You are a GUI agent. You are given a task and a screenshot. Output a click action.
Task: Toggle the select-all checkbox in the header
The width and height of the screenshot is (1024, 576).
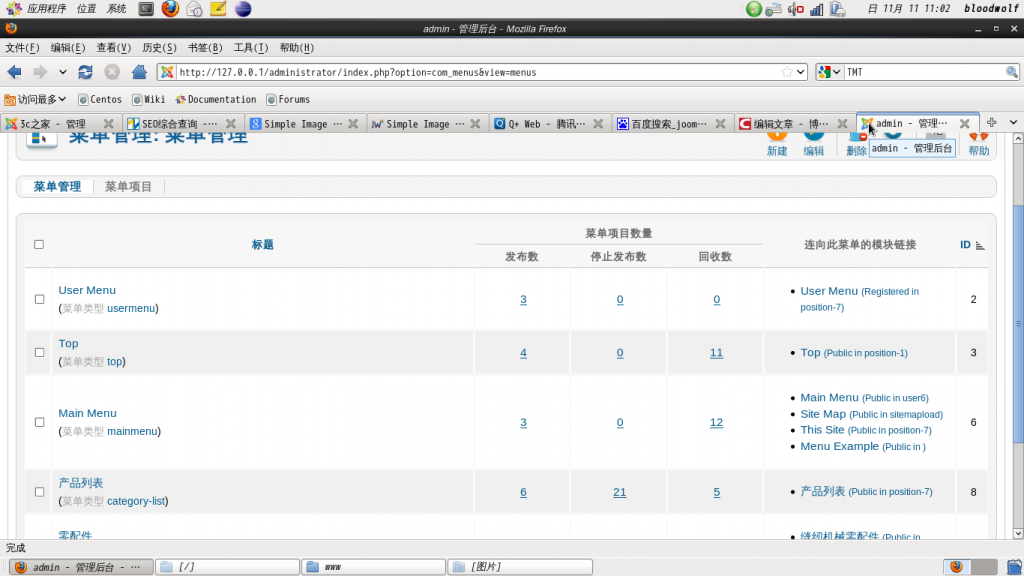[x=39, y=244]
